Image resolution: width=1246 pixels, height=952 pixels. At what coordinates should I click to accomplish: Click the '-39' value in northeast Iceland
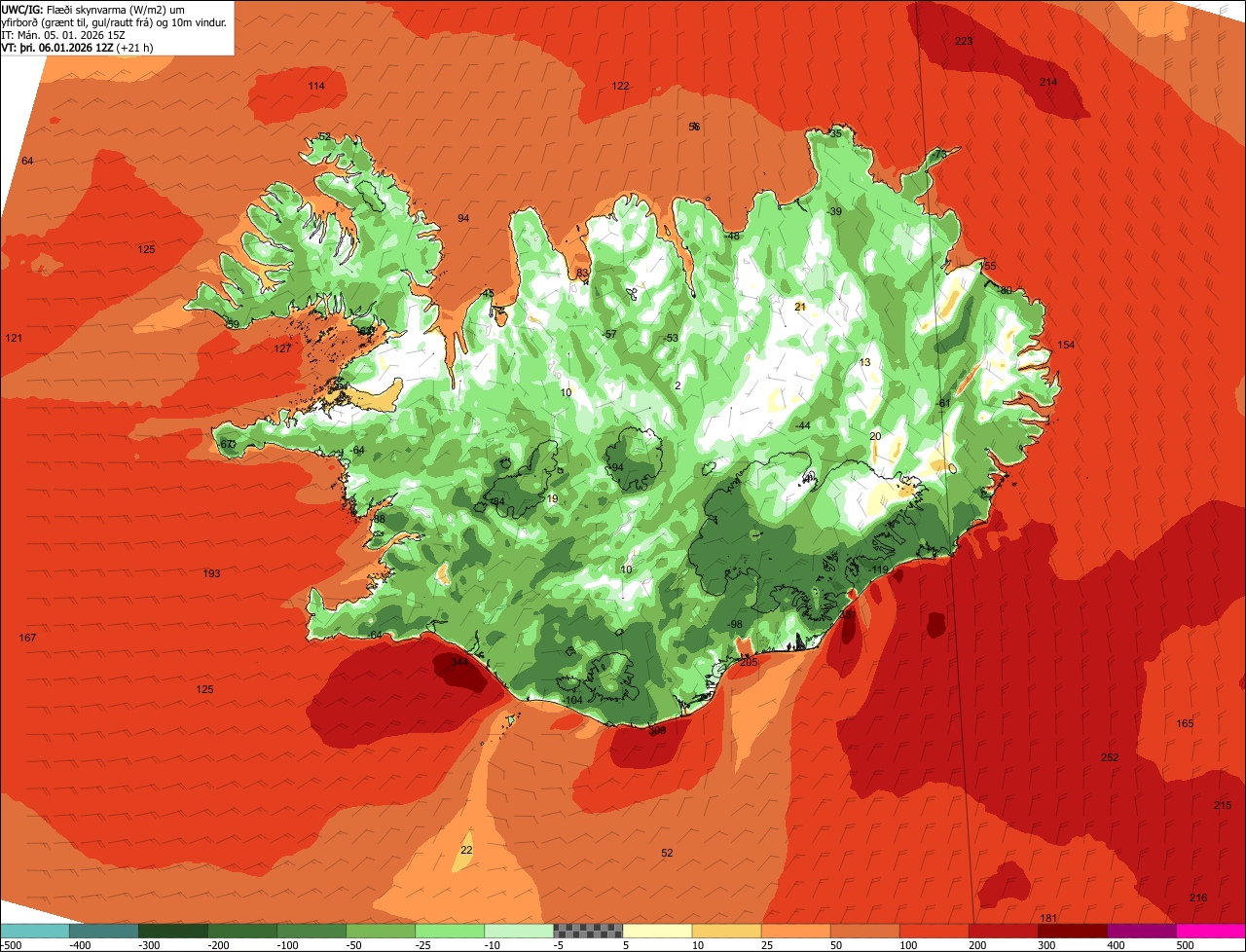pos(834,211)
